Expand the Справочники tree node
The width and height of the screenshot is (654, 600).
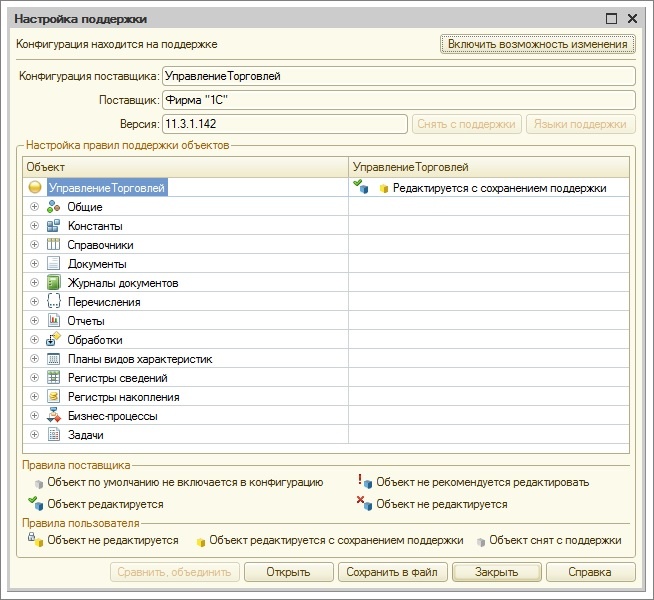point(35,244)
